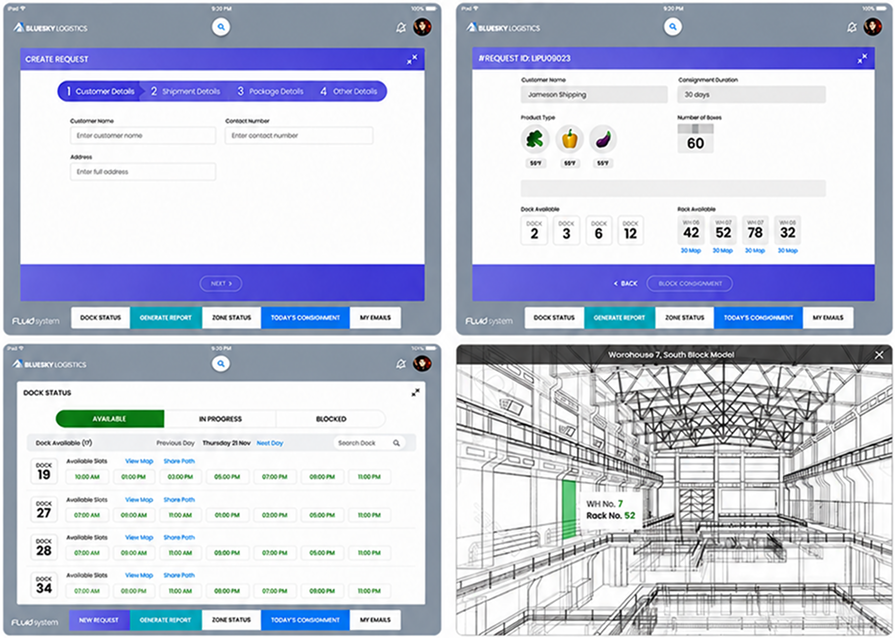This screenshot has height=638, width=895.
Task: Open Generate Report on Create Request screen
Action: point(166,318)
